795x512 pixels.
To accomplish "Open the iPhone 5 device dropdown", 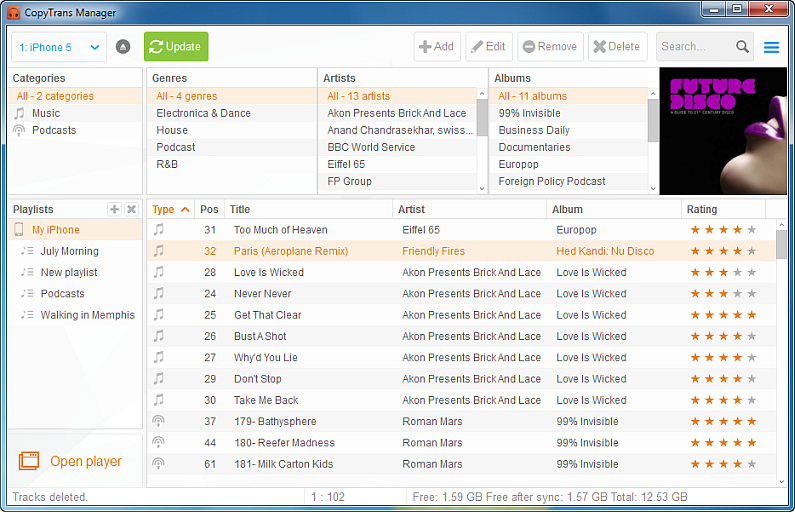I will (59, 47).
